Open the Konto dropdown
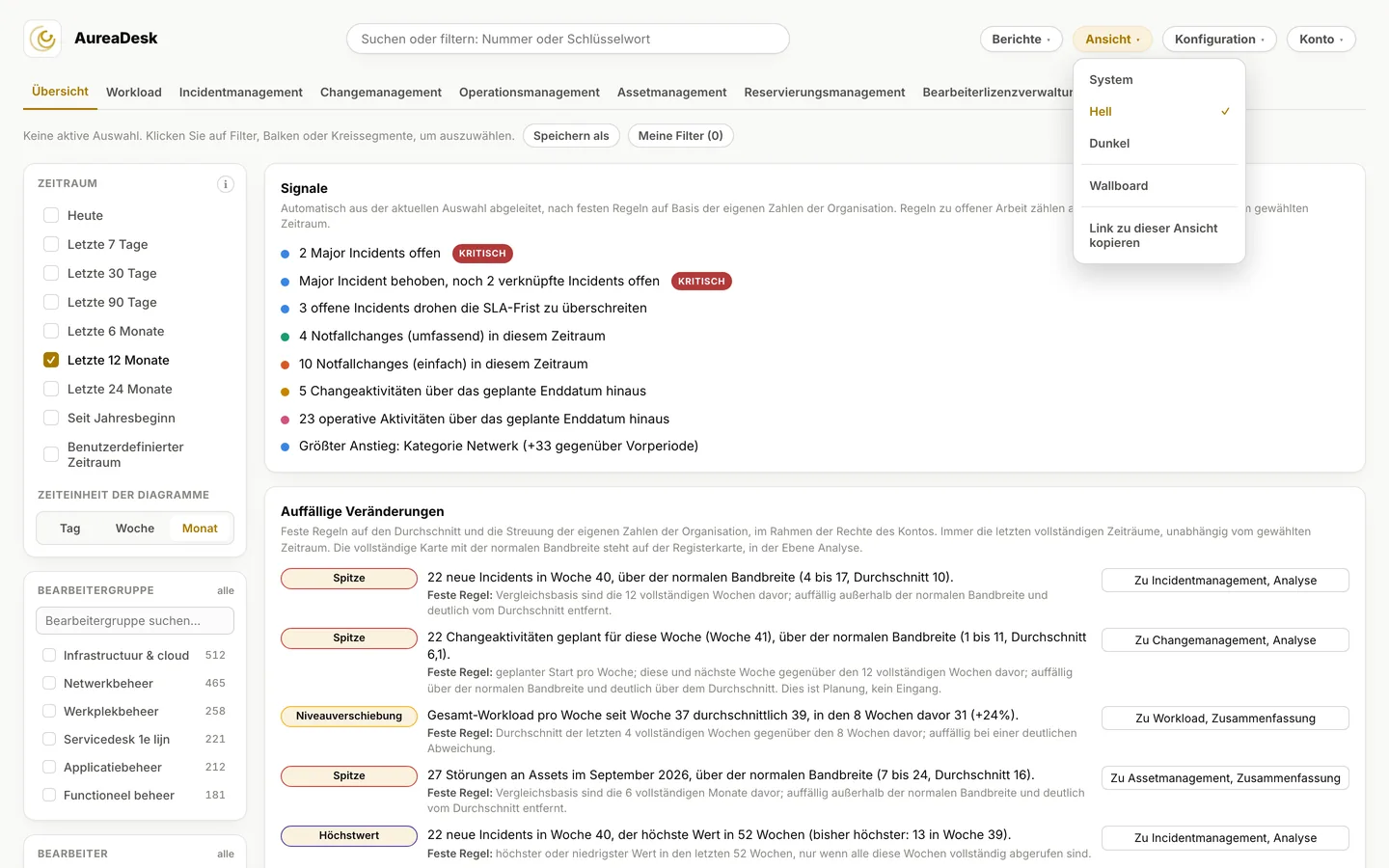 point(1321,40)
